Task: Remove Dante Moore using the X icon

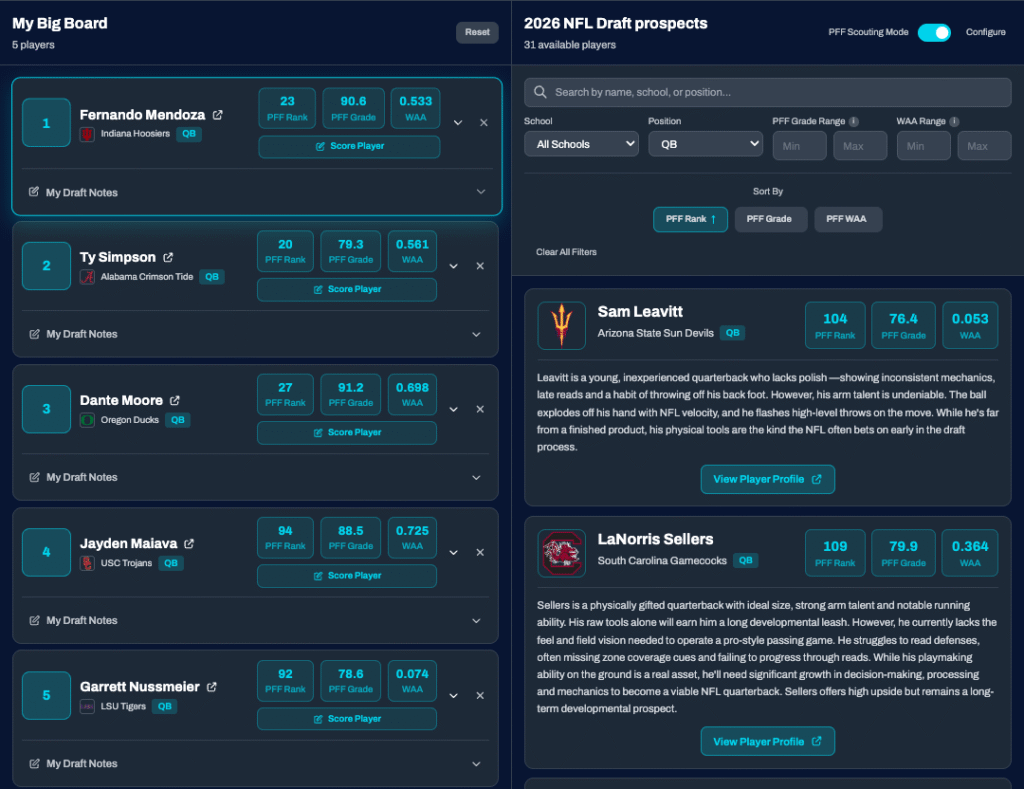Action: (480, 409)
